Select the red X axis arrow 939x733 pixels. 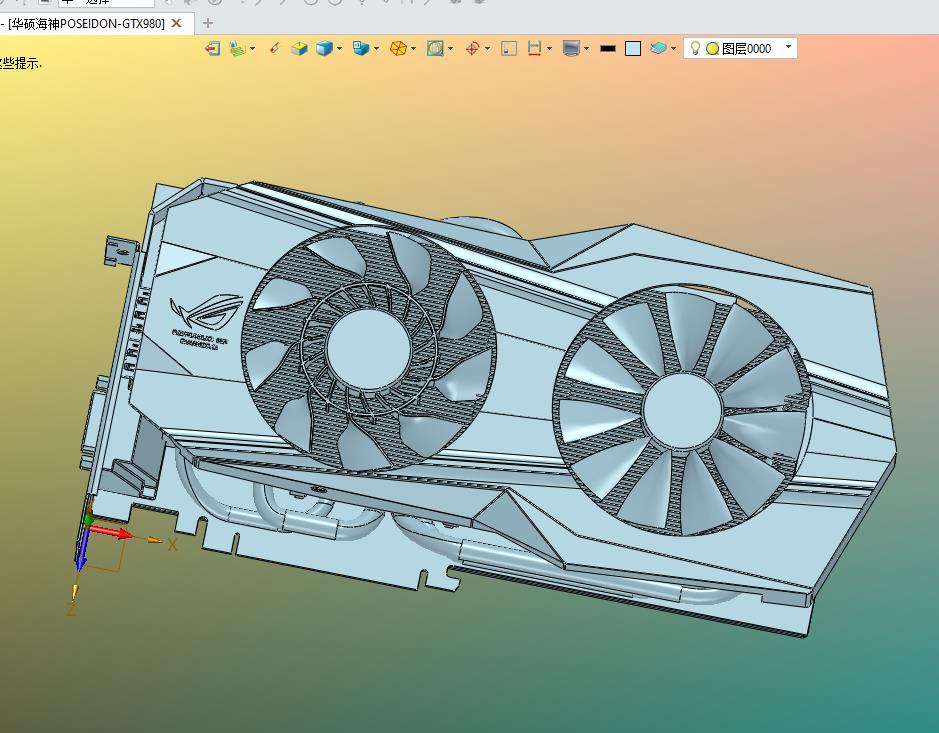coord(112,532)
